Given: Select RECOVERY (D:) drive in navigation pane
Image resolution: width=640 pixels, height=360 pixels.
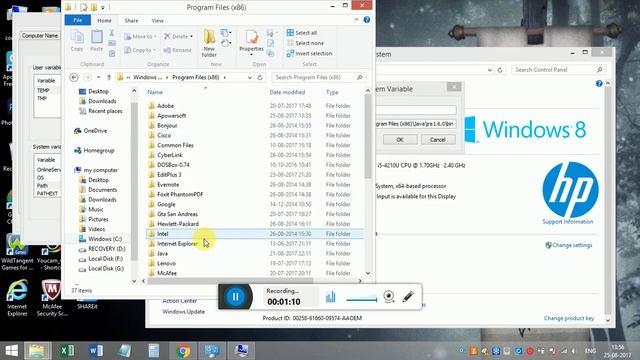Looking at the screenshot, I should [x=102, y=249].
